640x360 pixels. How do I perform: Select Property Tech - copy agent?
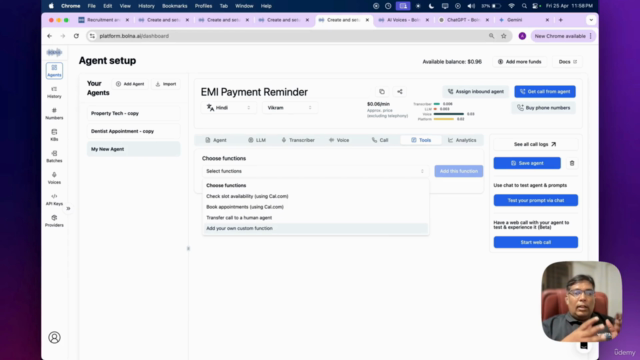click(133, 113)
